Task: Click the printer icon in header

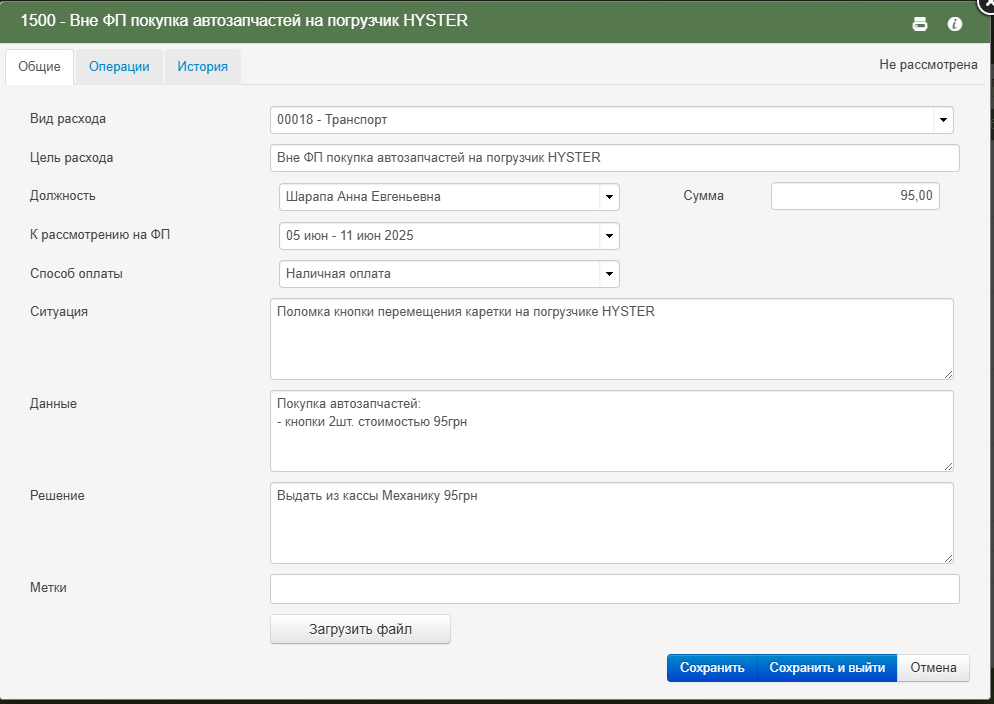Action: click(x=919, y=24)
